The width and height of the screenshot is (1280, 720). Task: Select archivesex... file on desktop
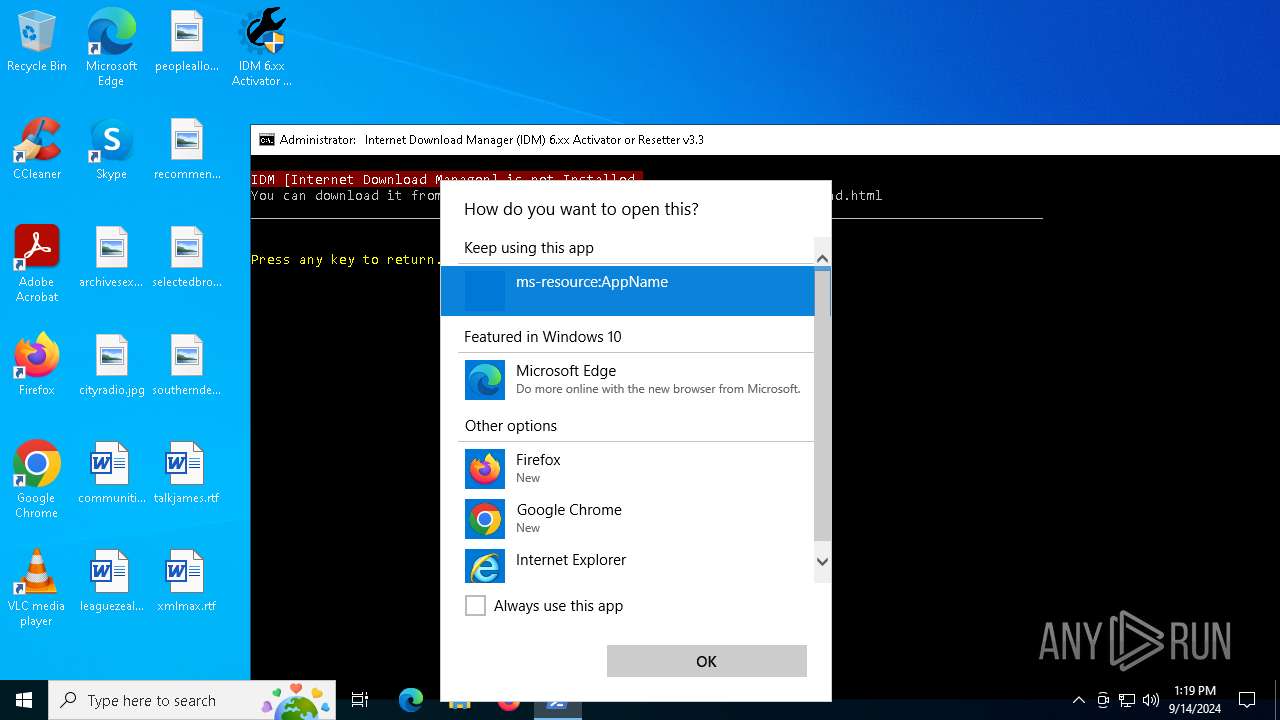(111, 258)
